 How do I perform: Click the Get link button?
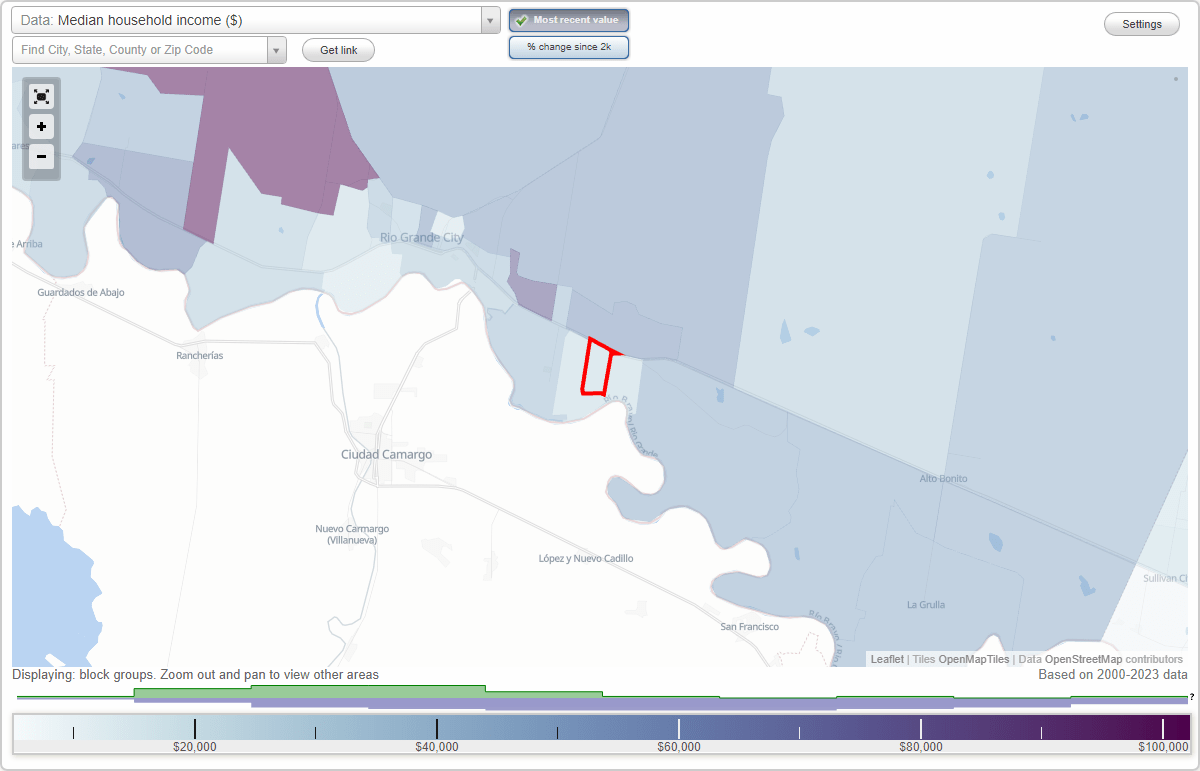point(337,49)
